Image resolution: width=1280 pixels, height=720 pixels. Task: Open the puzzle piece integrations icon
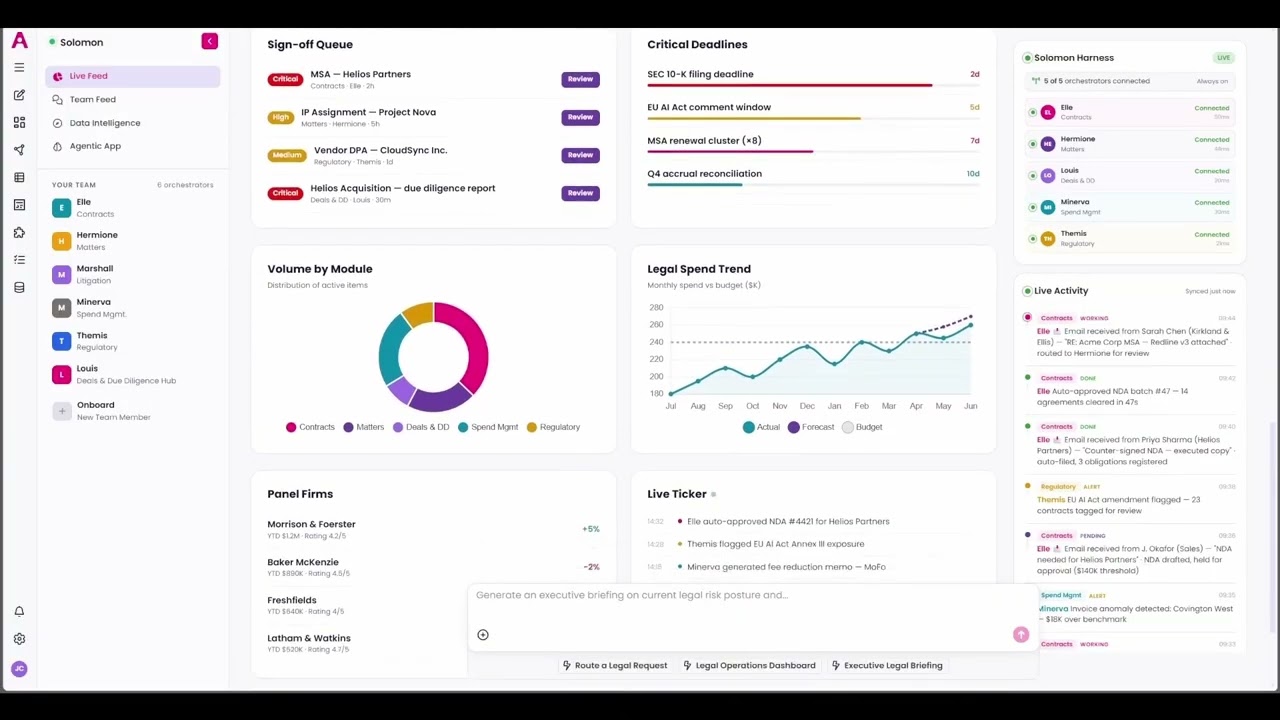click(x=19, y=233)
